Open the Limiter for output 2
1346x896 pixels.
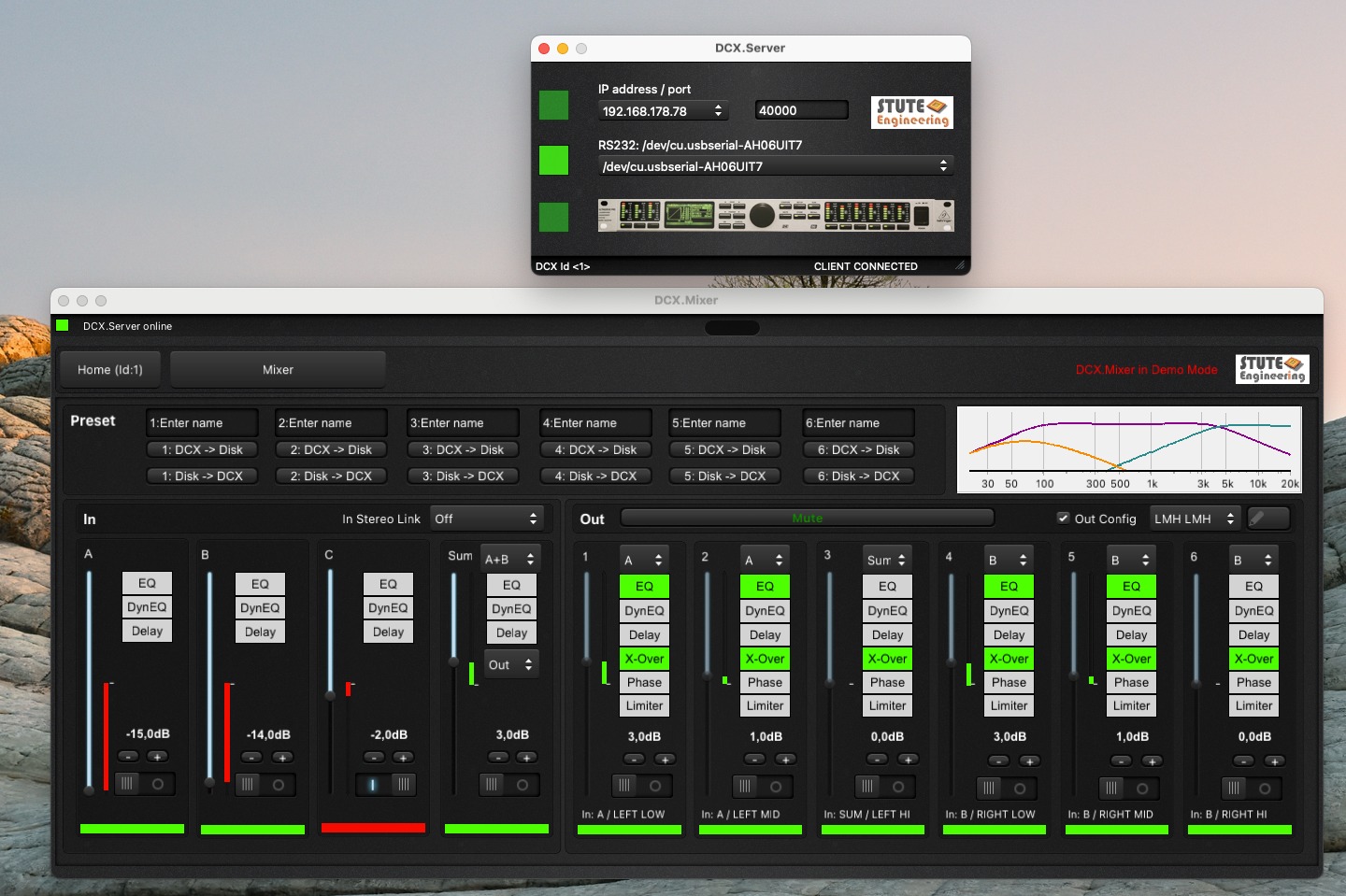pos(765,706)
